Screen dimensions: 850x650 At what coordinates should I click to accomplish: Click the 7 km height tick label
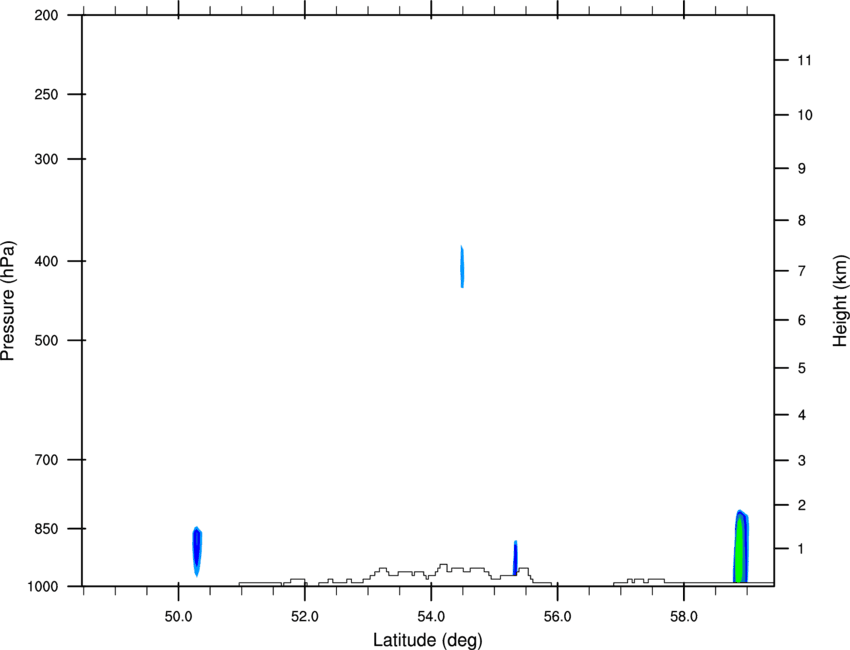click(x=802, y=271)
